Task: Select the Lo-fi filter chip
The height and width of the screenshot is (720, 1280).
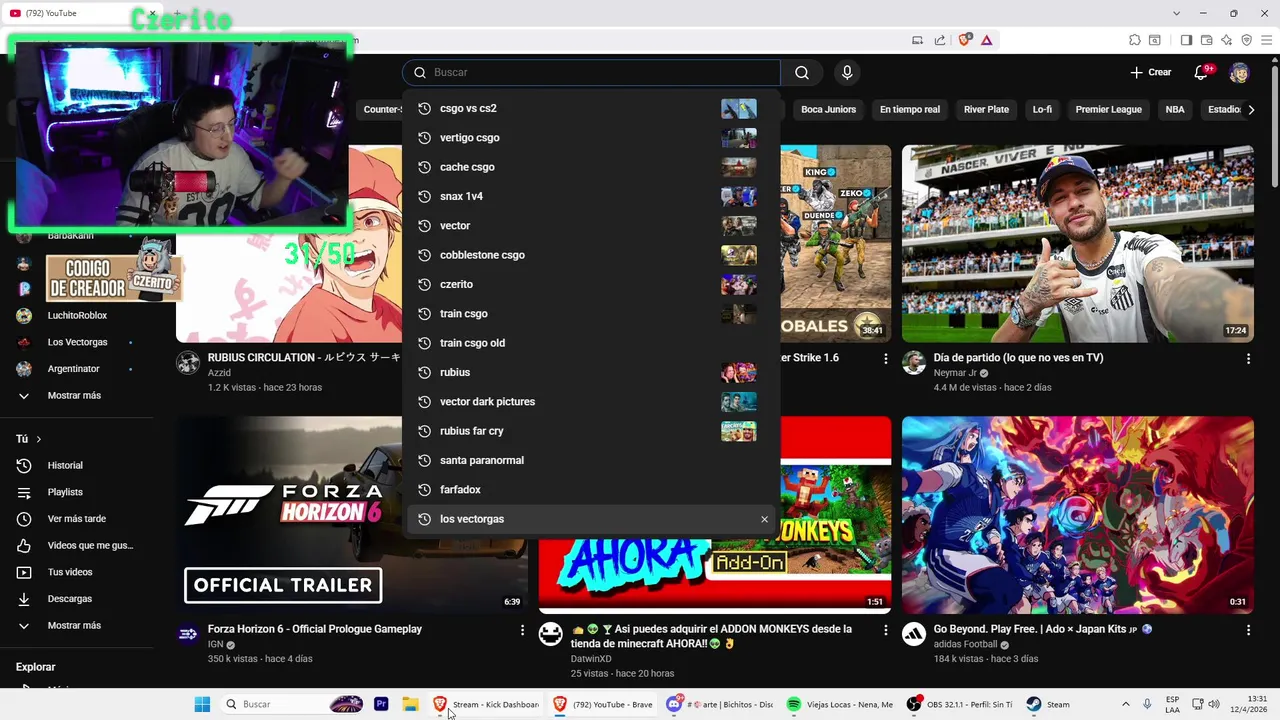Action: [x=1042, y=109]
